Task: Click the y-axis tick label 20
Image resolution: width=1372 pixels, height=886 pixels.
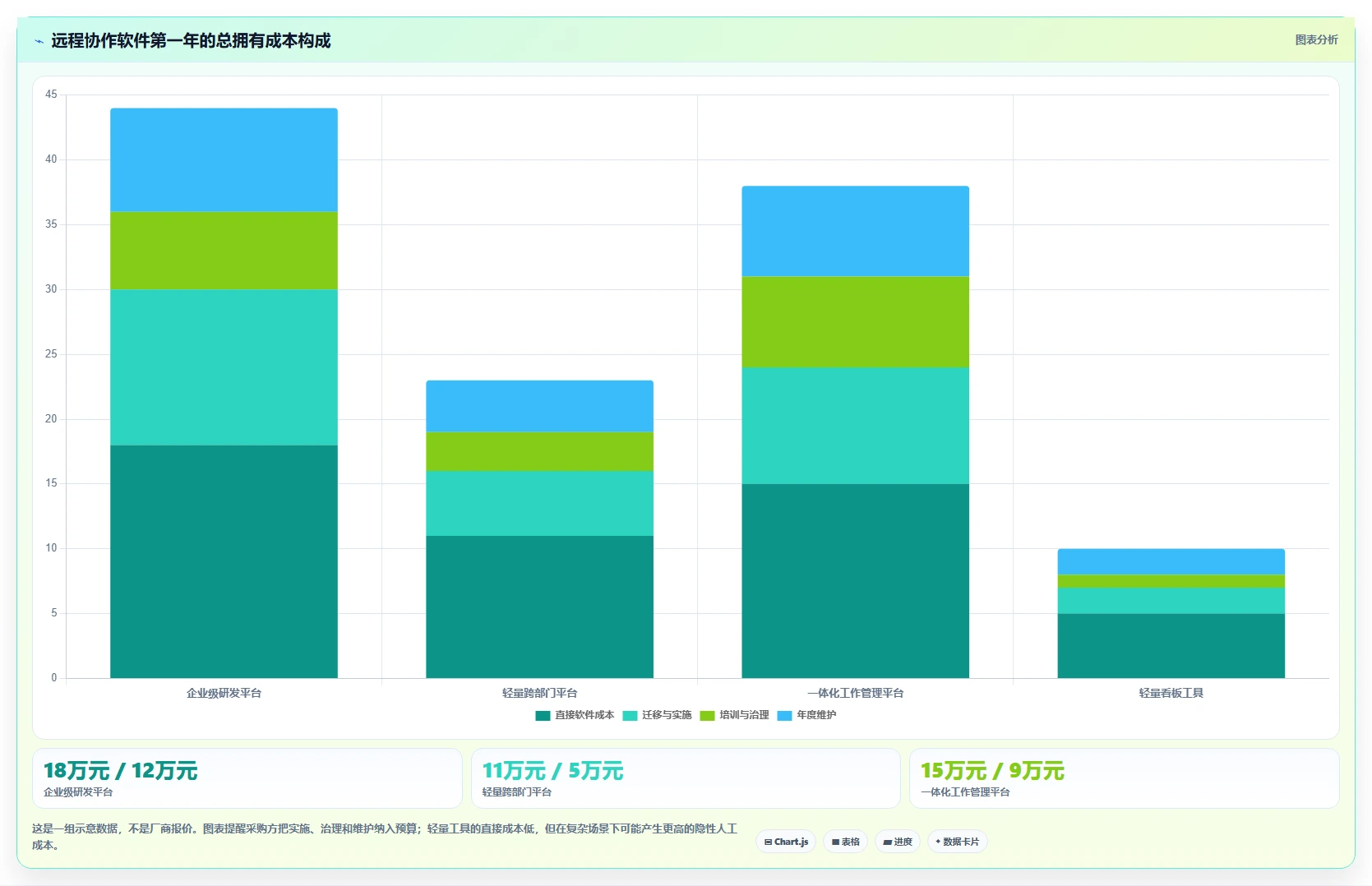Action: pos(51,419)
